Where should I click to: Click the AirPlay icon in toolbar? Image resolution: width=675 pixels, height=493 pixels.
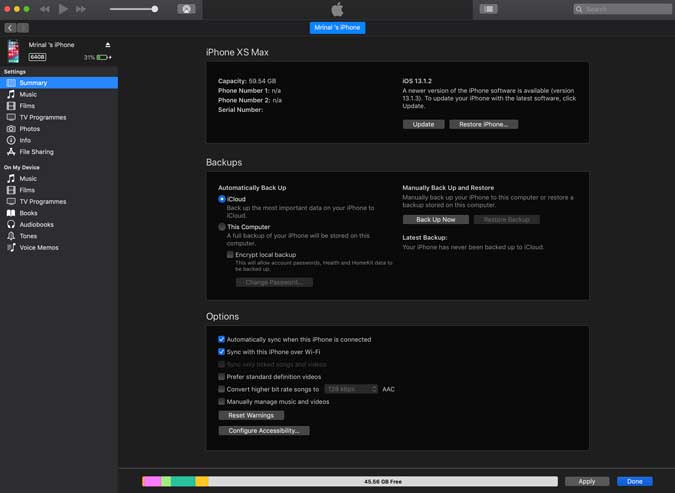click(x=186, y=9)
